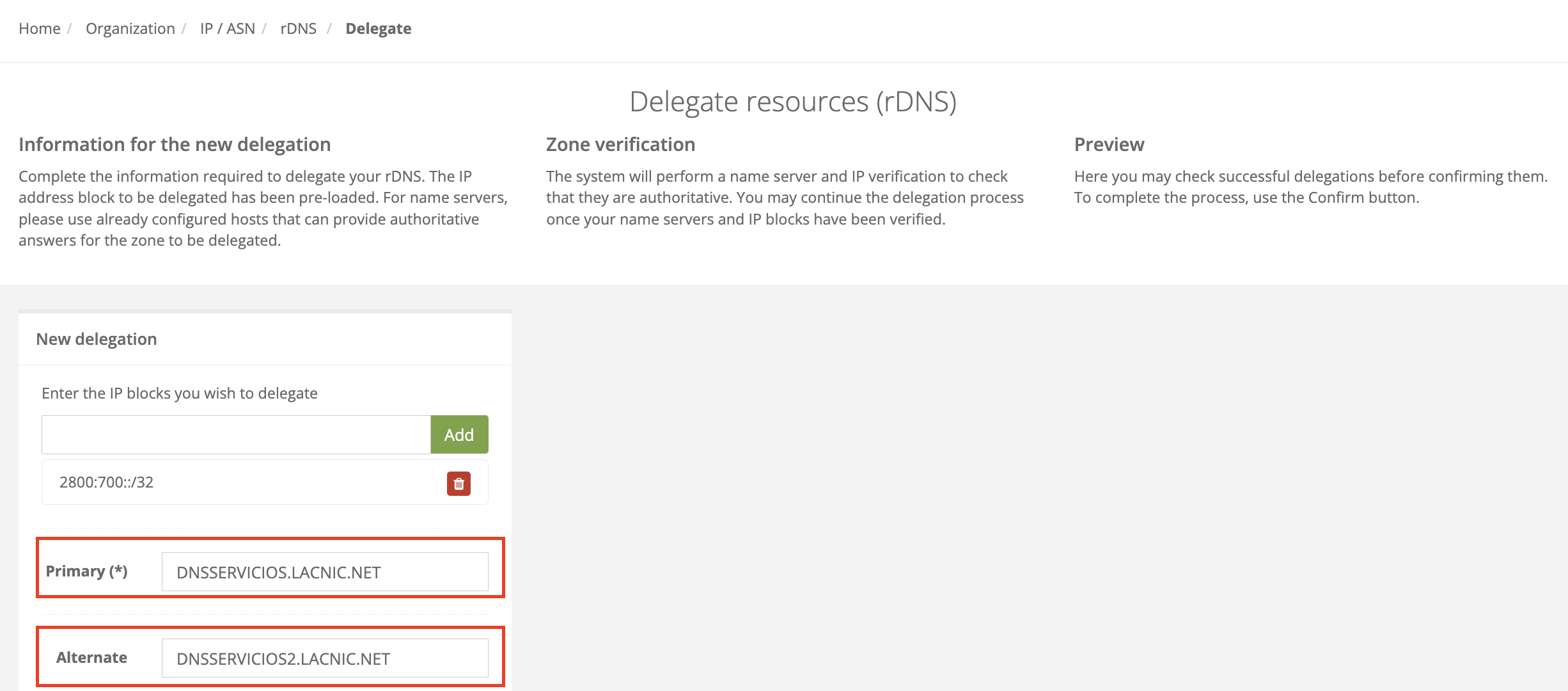Click the Preview section heading
This screenshot has width=1568, height=691.
click(1109, 145)
